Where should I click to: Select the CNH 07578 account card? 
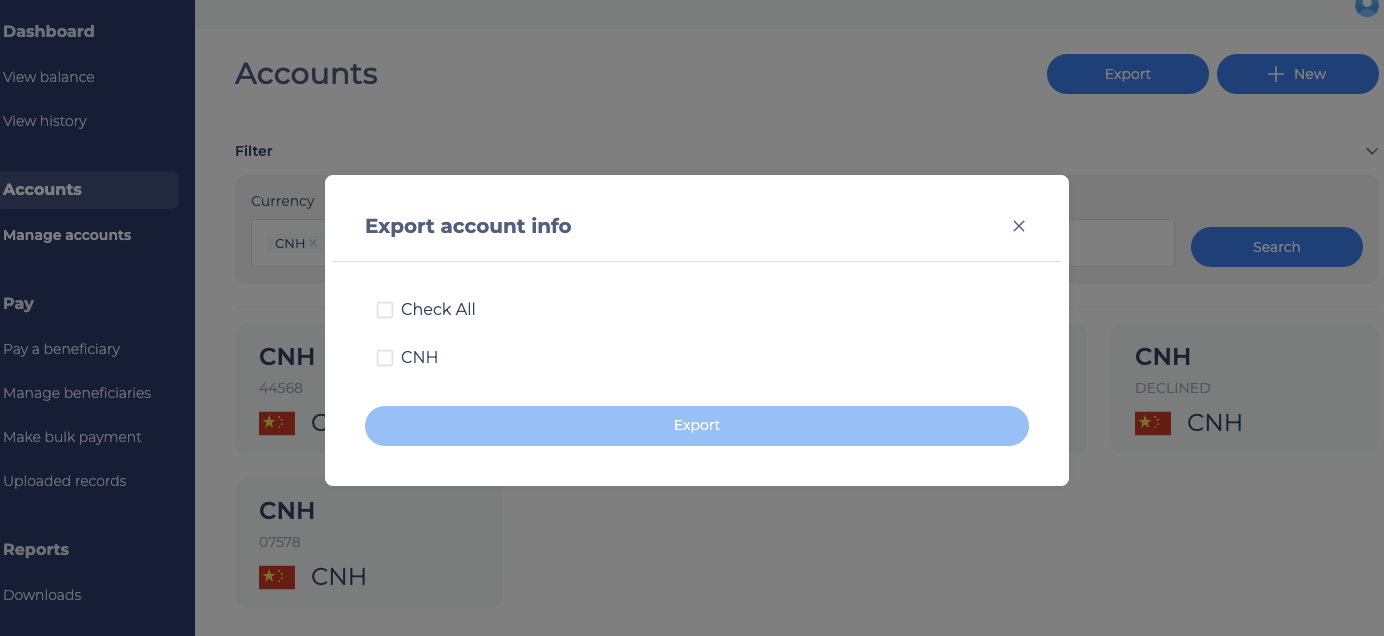pos(368,543)
